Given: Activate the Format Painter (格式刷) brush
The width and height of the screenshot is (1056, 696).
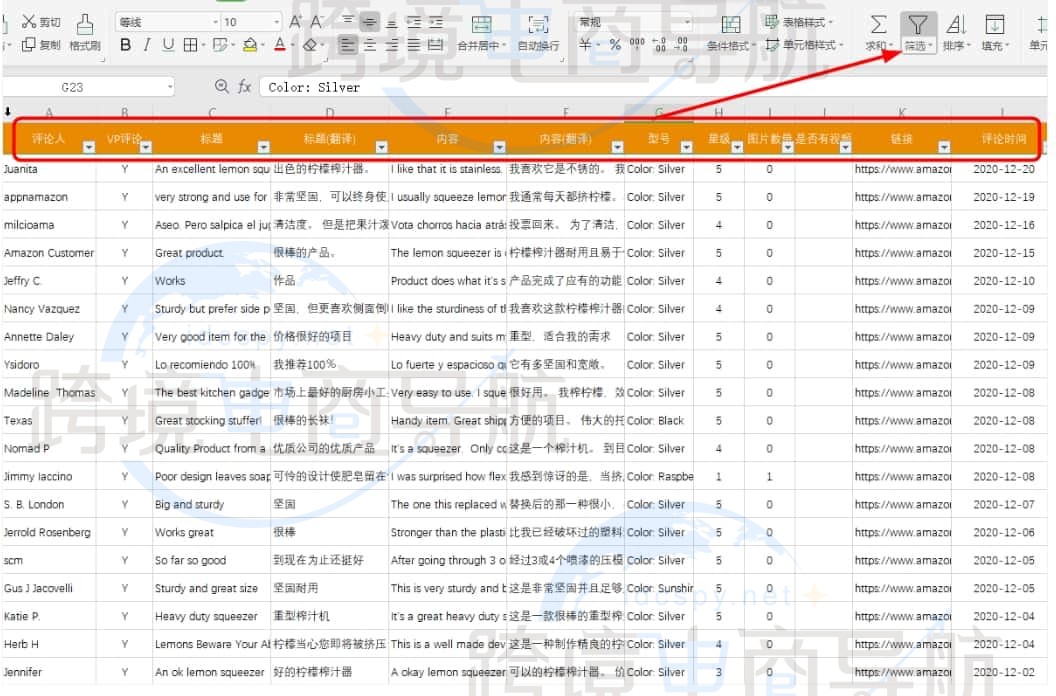Looking at the screenshot, I should pos(85,24).
